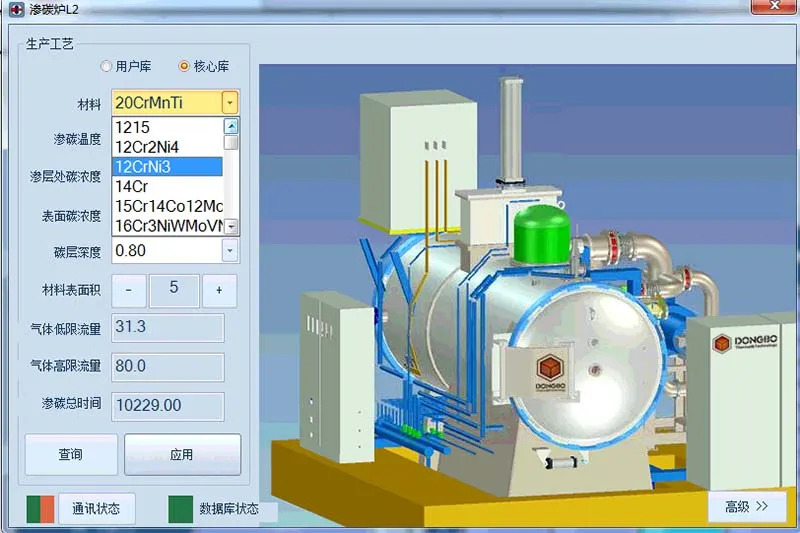Click the 通讯状态 button
Viewport: 800px width, 533px height.
coord(96,508)
